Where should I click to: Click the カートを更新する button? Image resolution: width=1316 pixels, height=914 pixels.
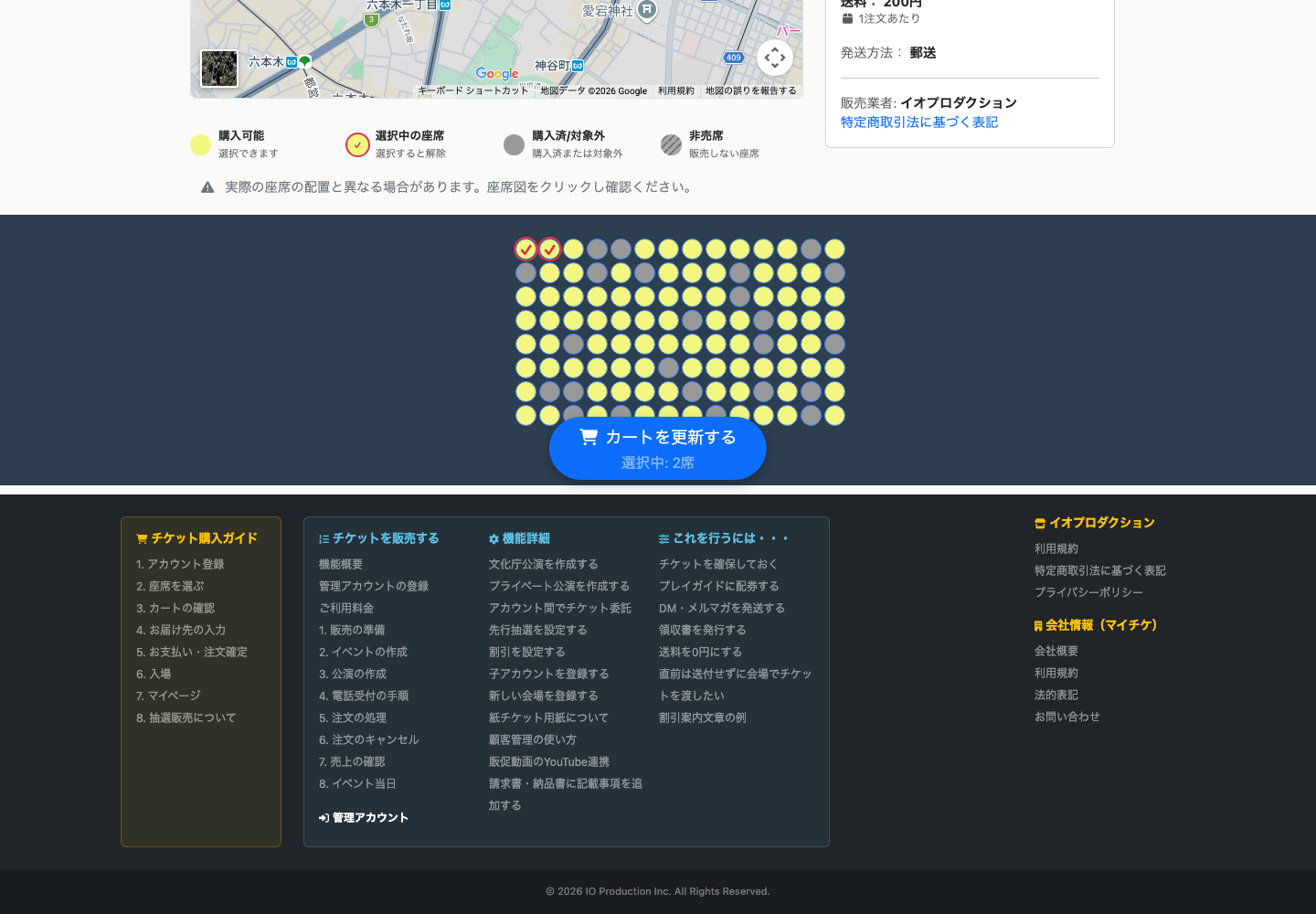(x=658, y=449)
